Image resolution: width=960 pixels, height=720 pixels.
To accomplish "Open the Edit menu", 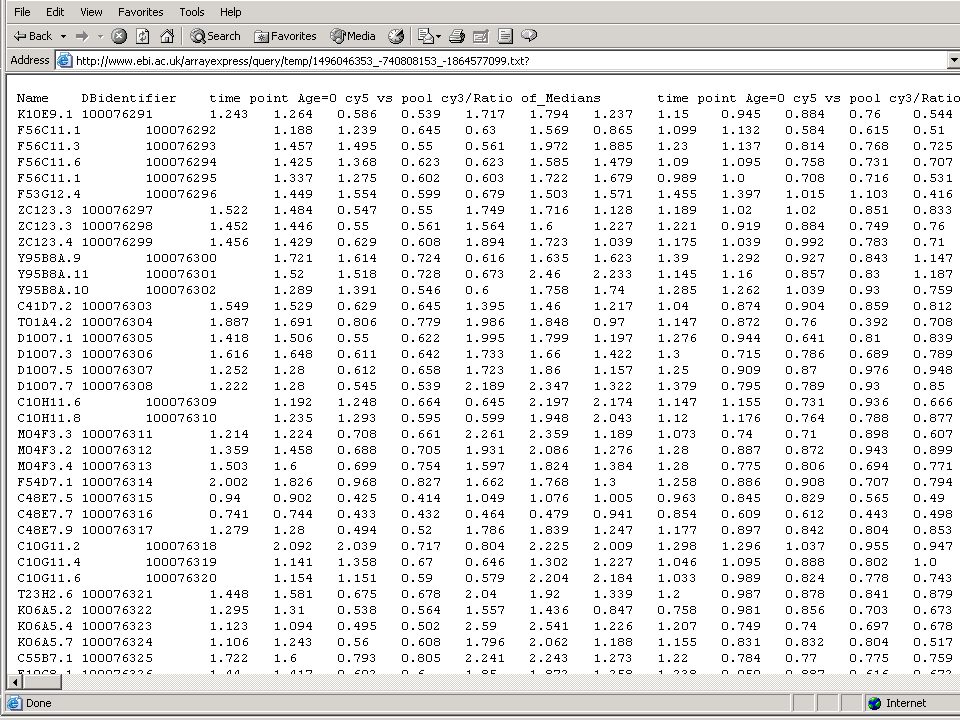I will [55, 12].
